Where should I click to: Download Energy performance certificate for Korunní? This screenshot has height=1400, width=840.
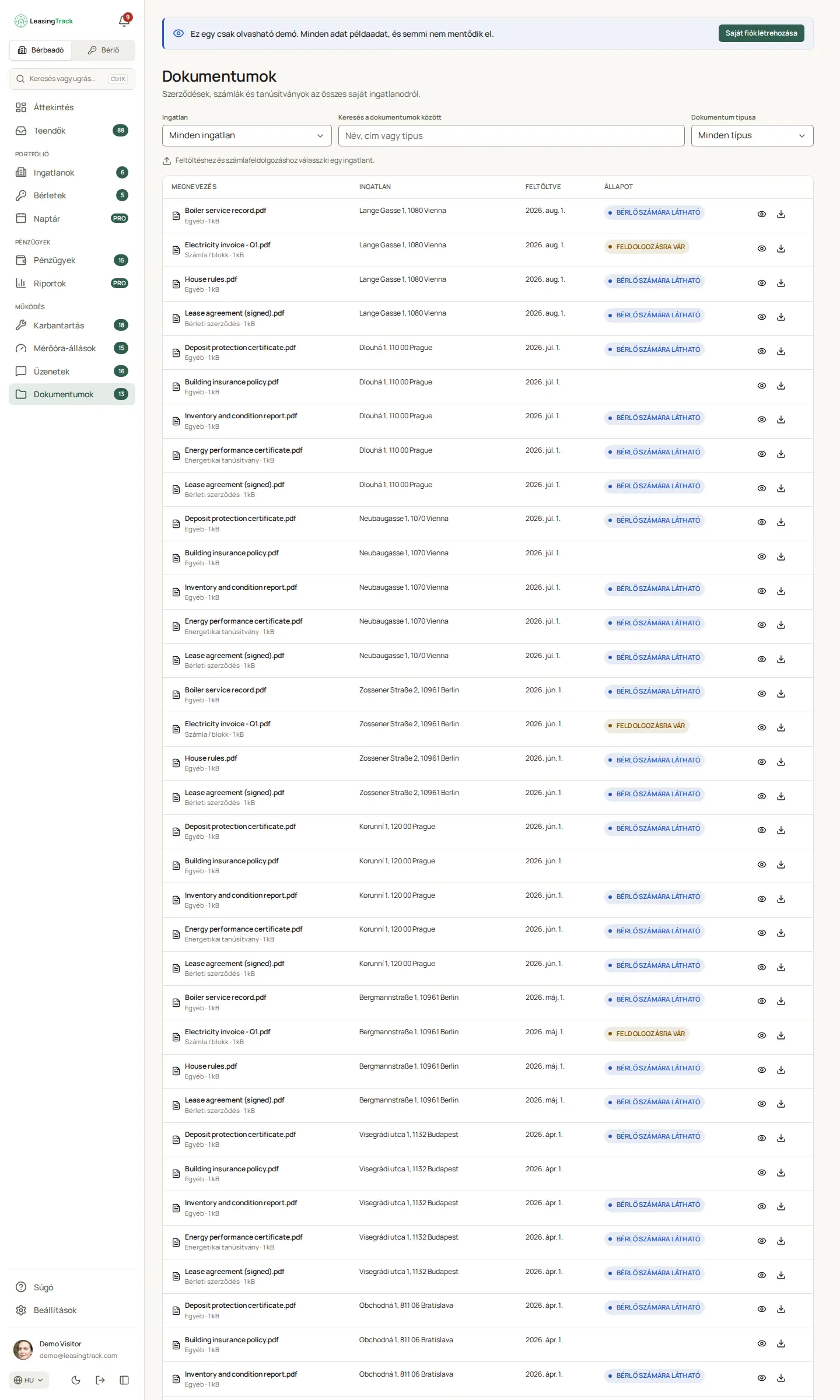coord(781,933)
